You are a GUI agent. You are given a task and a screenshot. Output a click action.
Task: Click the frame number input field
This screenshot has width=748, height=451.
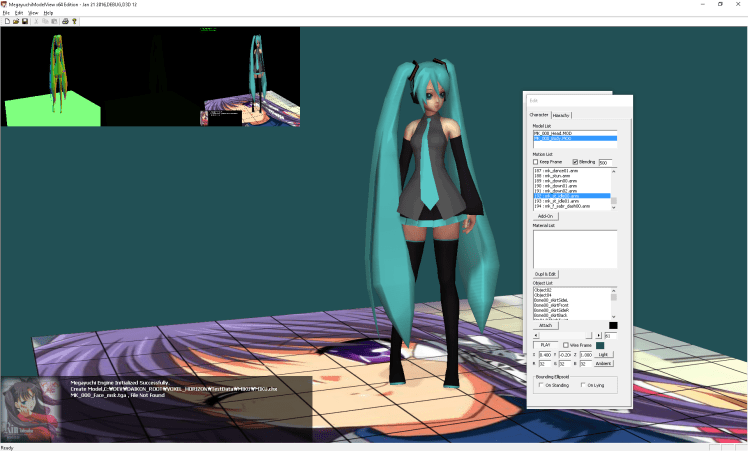[x=611, y=336]
